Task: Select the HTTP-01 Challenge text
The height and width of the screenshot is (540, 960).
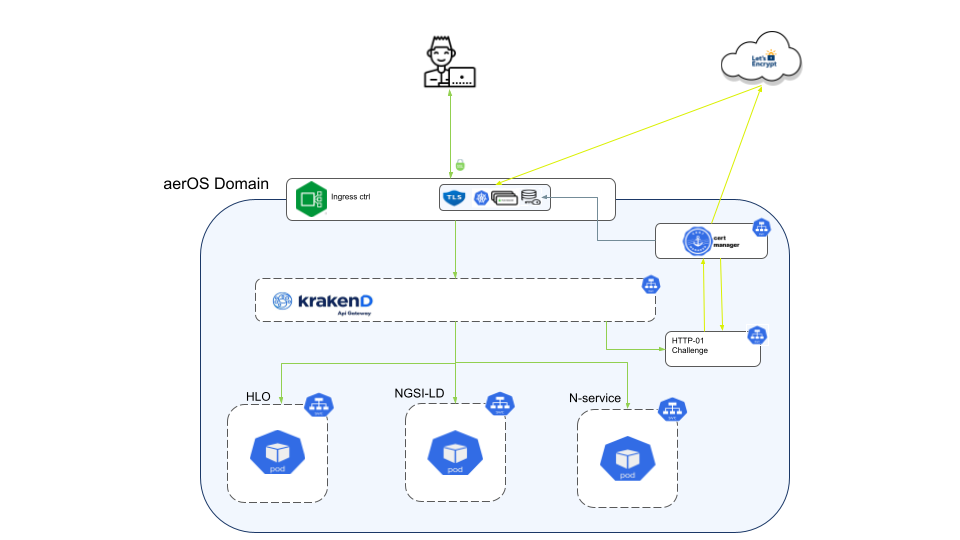Action: 689,345
